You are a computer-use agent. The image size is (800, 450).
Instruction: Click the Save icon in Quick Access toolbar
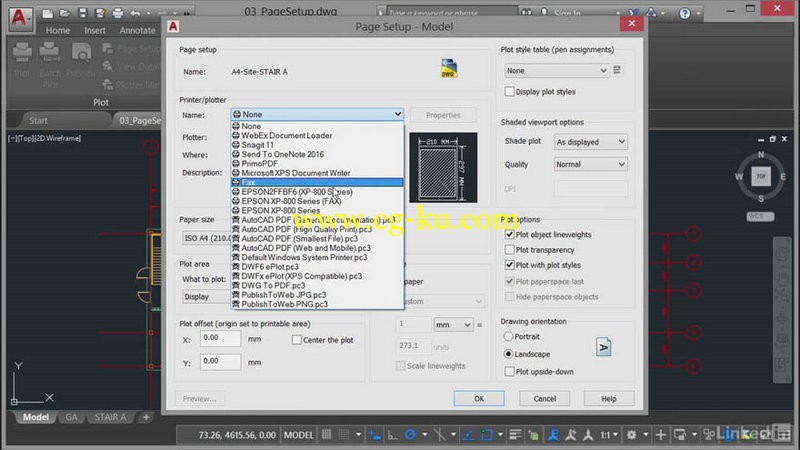click(82, 13)
